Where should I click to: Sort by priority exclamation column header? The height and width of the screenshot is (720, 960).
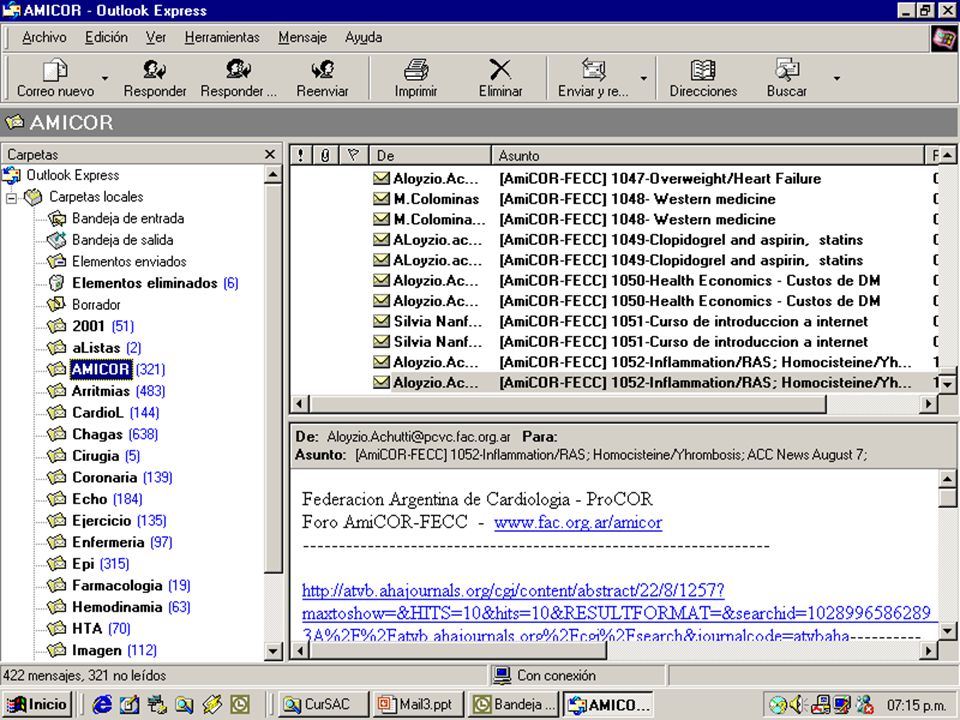(301, 156)
